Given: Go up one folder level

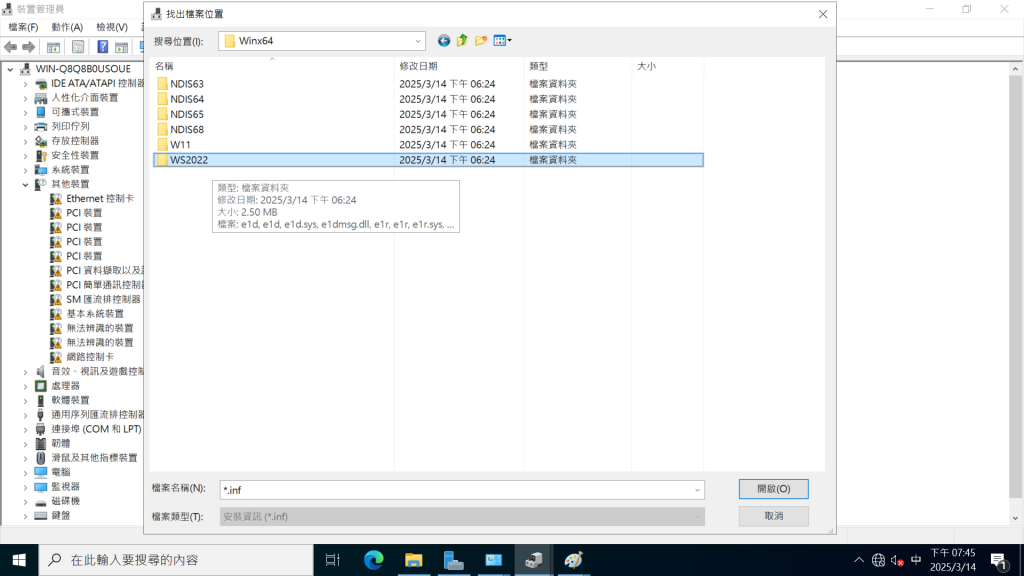Looking at the screenshot, I should [x=462, y=41].
